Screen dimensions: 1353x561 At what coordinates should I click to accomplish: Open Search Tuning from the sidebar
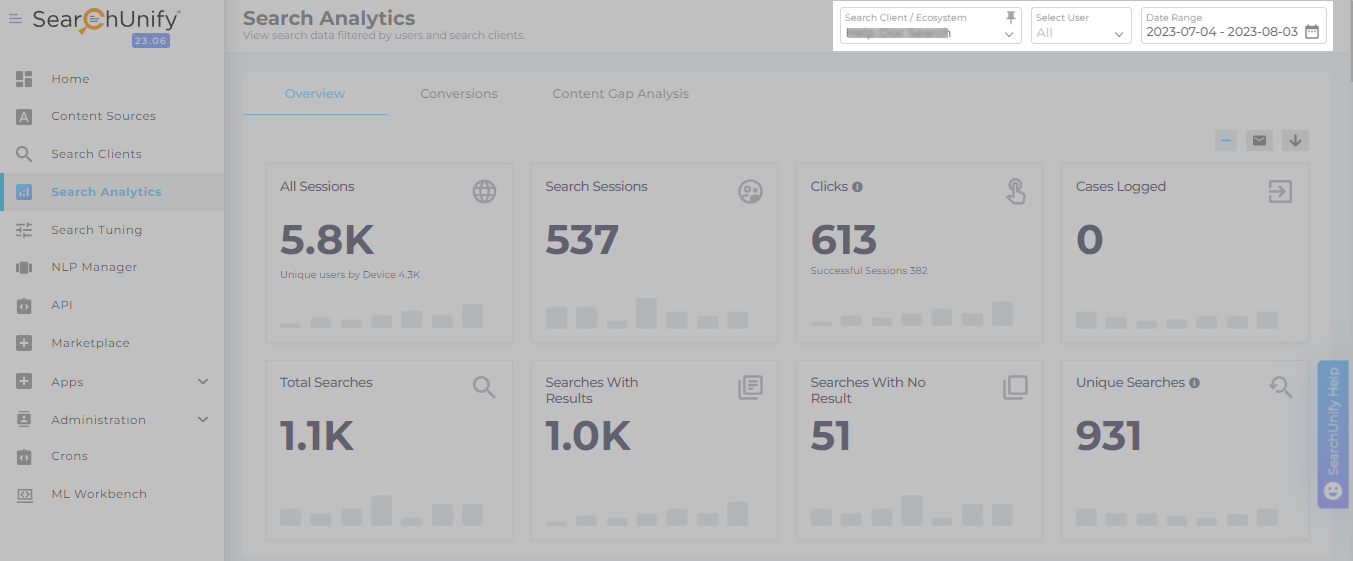click(x=96, y=230)
